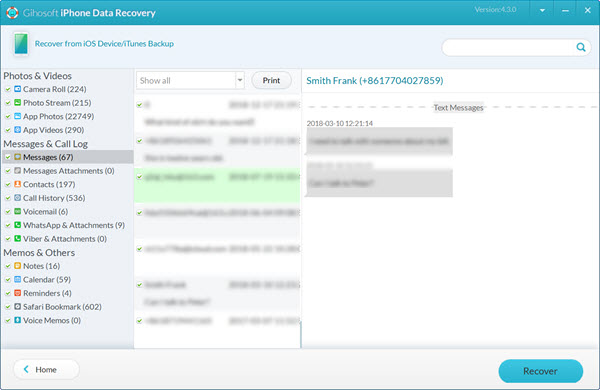Open Calendar (59) category
The height and width of the screenshot is (390, 600).
(x=47, y=279)
